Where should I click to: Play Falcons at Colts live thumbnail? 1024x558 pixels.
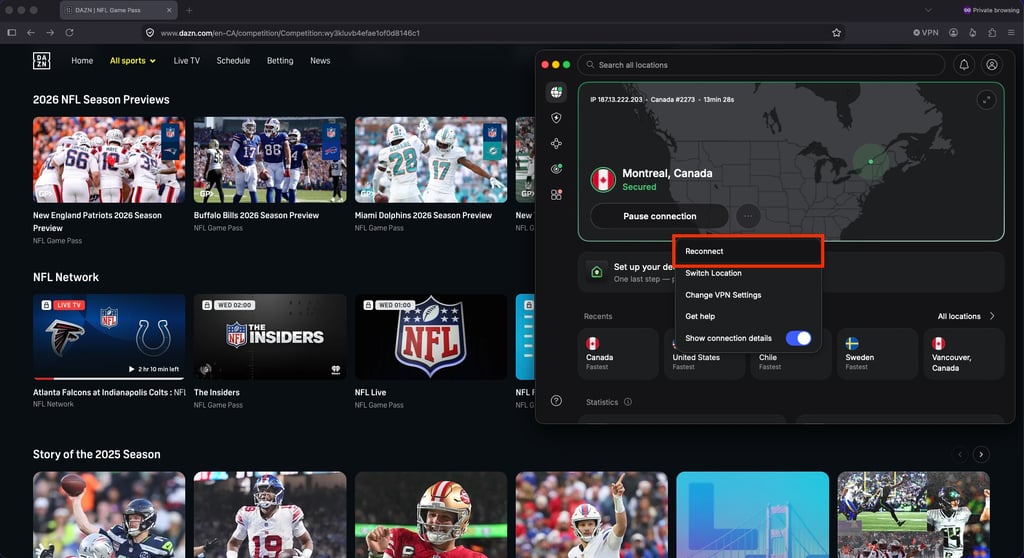109,336
